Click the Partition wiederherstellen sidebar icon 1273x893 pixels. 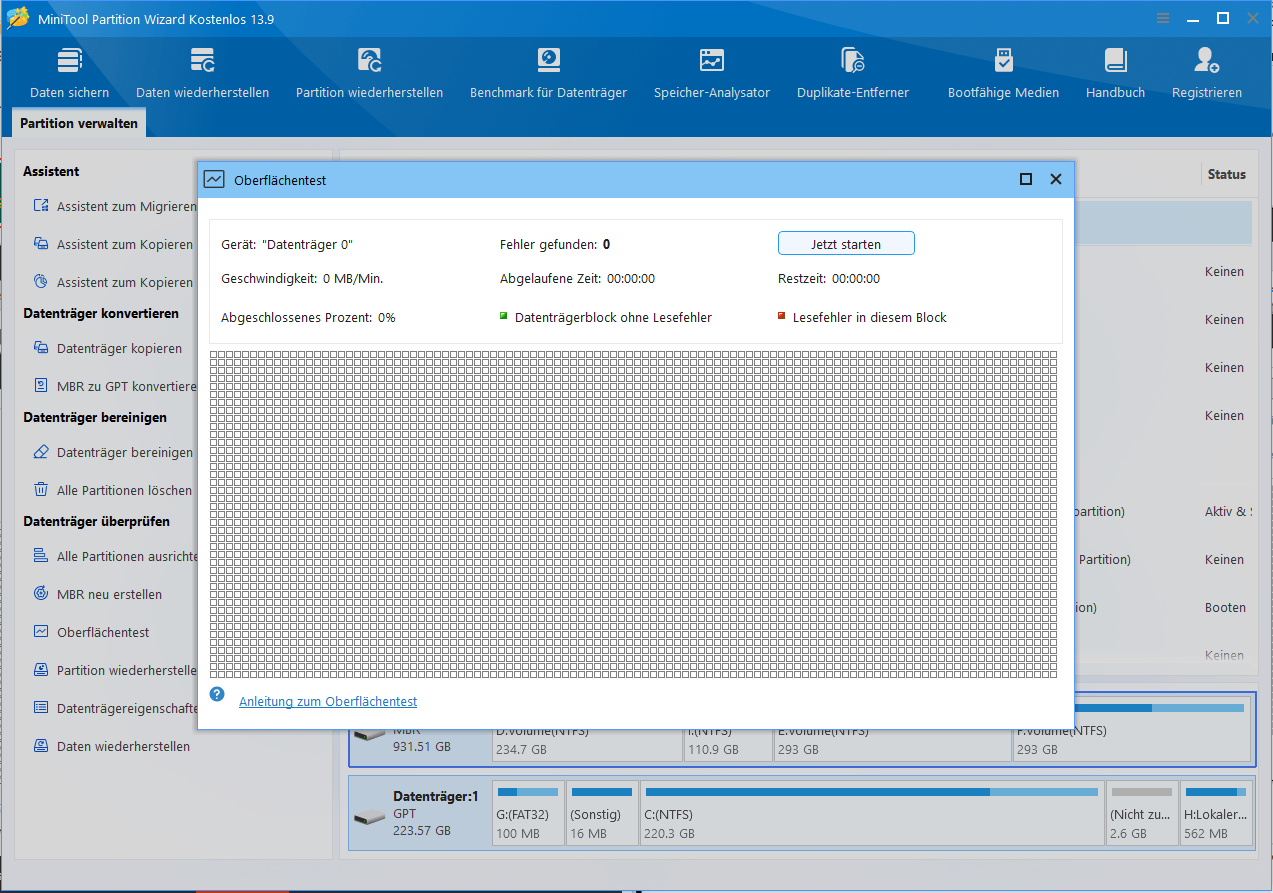[41, 670]
